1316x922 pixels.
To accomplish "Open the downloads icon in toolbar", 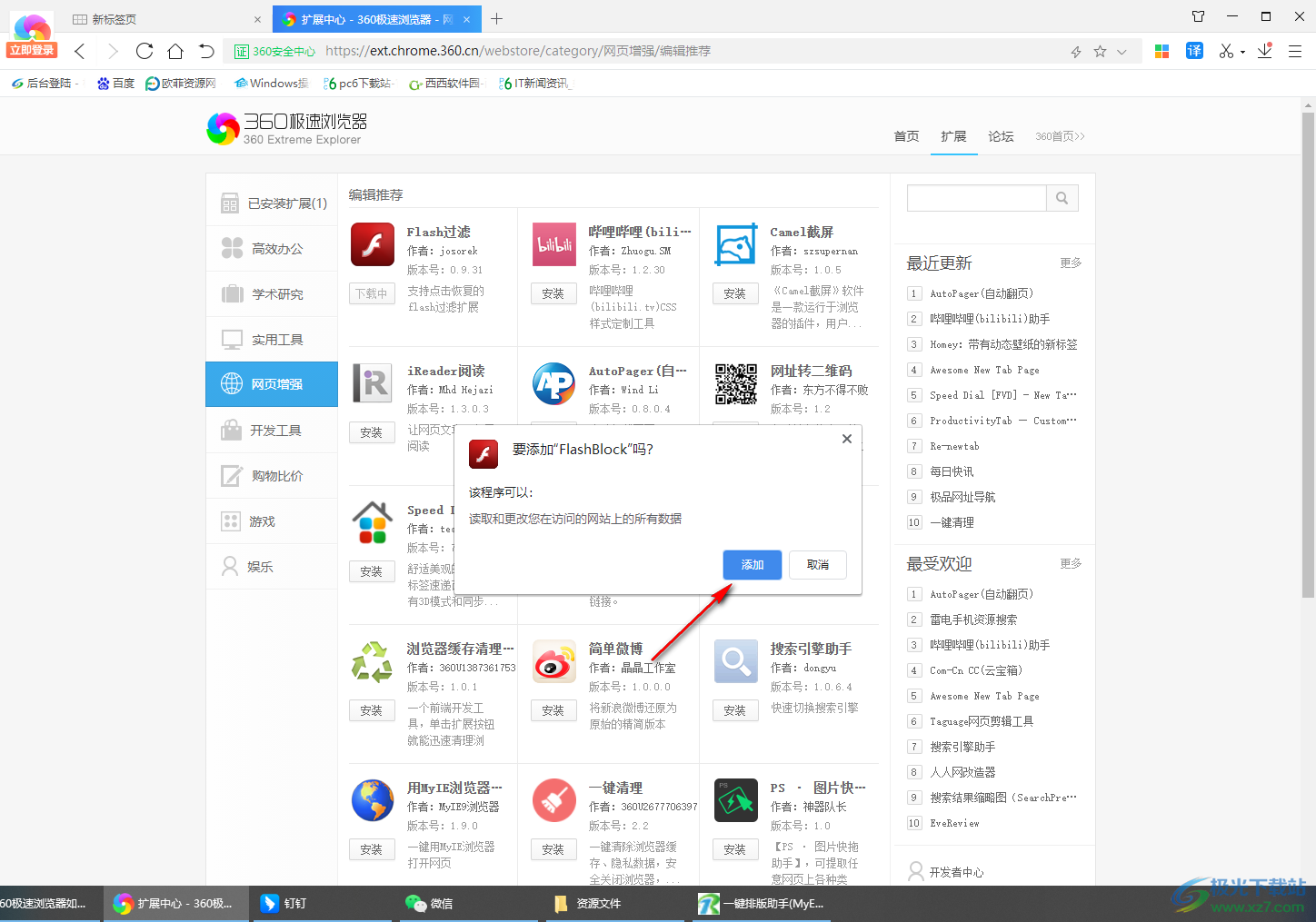I will point(1264,51).
